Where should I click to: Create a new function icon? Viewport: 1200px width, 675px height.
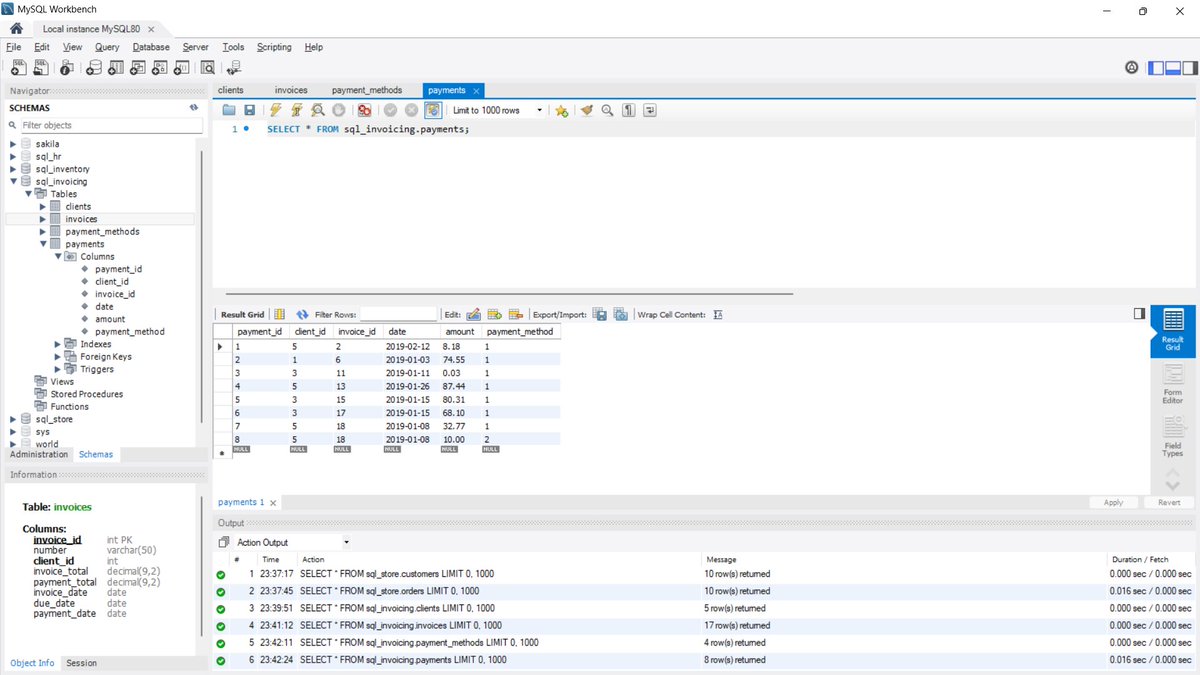click(182, 67)
